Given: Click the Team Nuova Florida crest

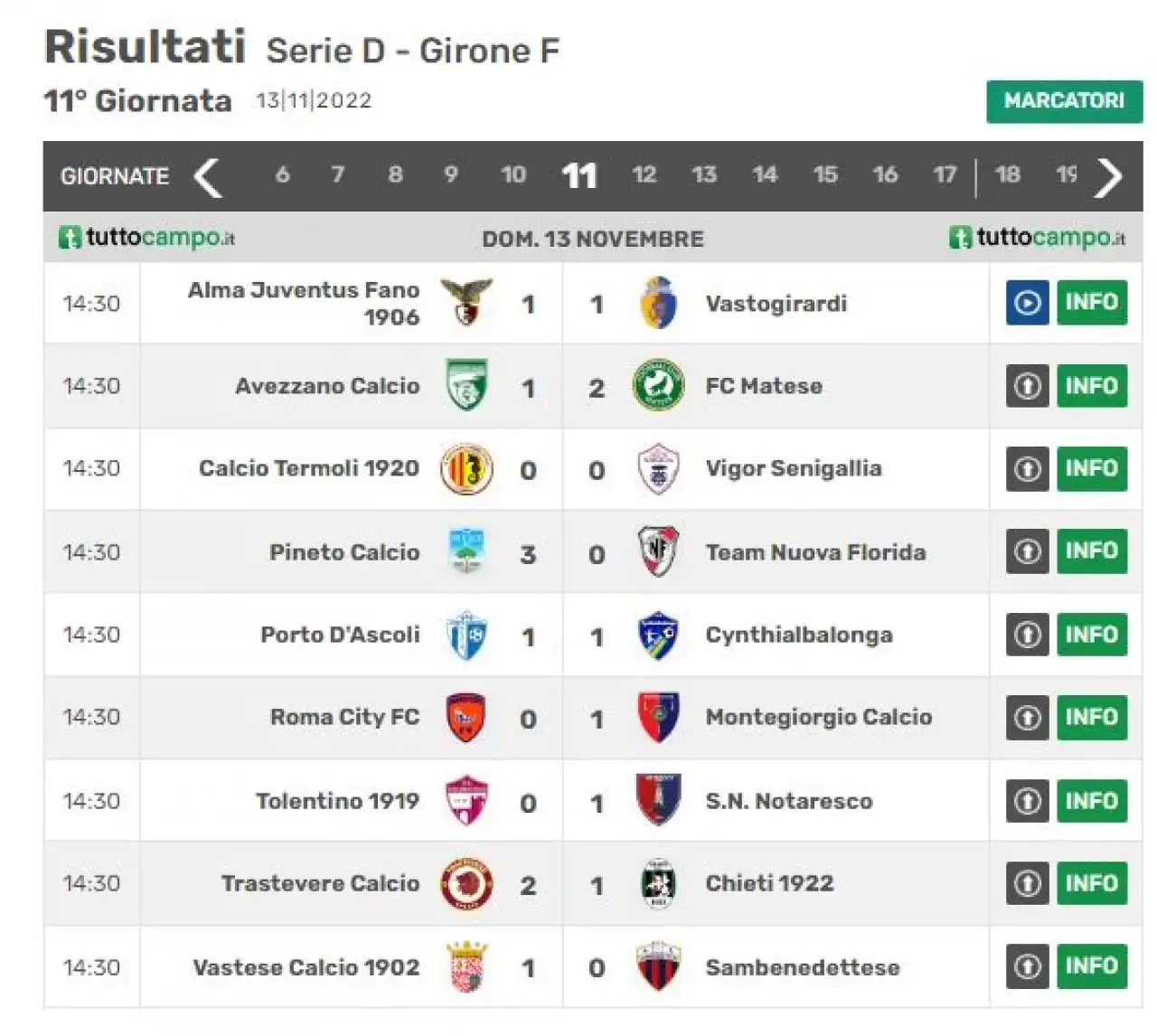Looking at the screenshot, I should click(x=658, y=551).
